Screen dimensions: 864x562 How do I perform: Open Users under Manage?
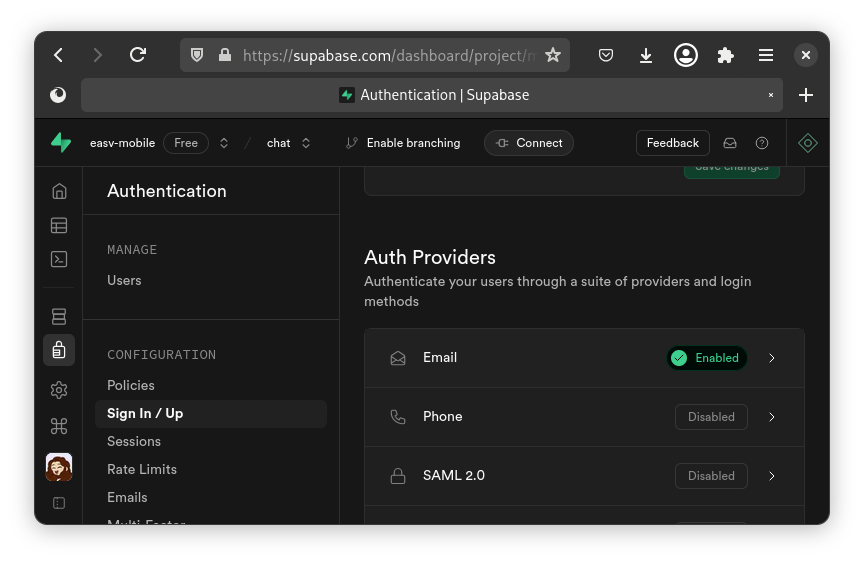[x=124, y=280]
